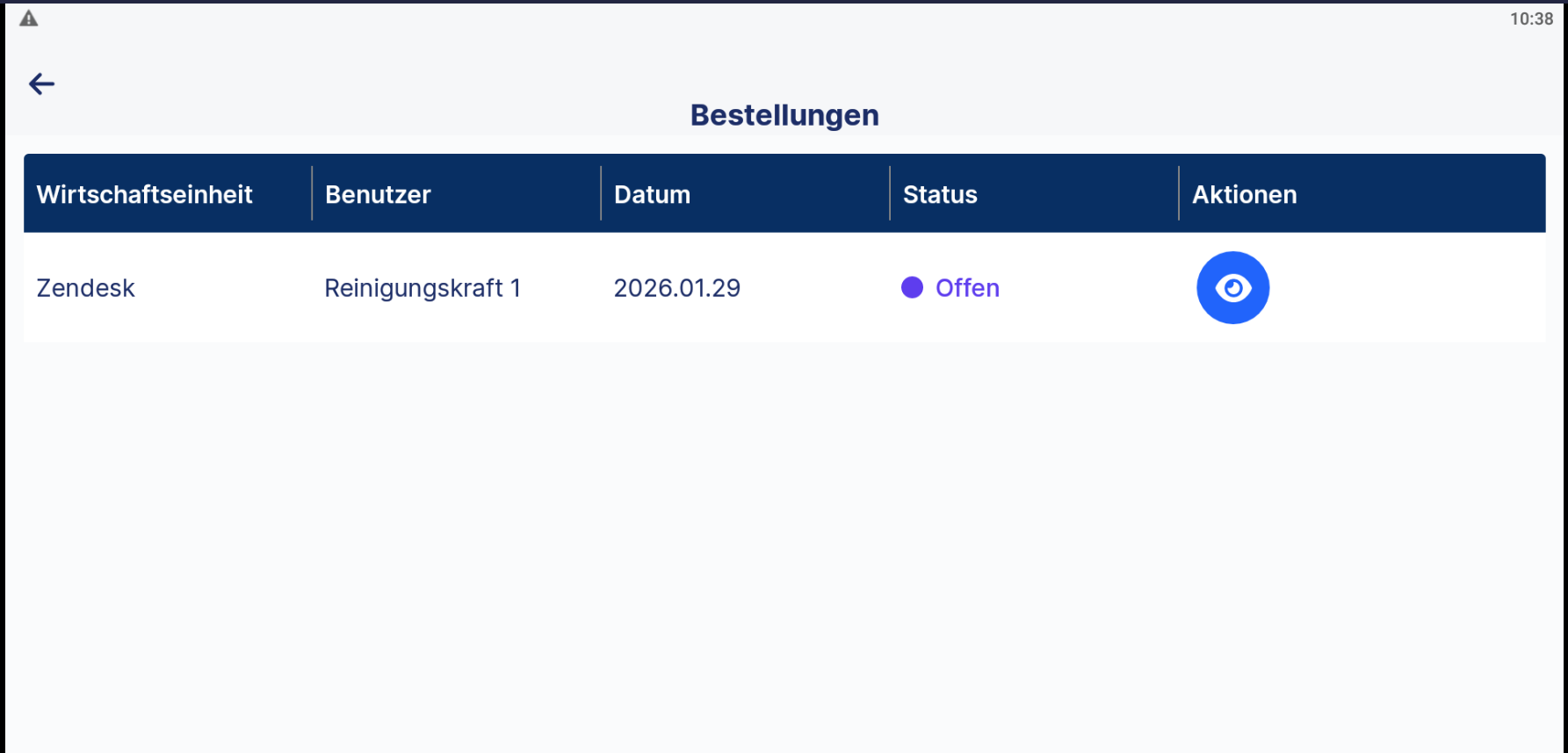The height and width of the screenshot is (753, 1568).
Task: Select the Zendesk cell in the row
Action: [x=85, y=288]
